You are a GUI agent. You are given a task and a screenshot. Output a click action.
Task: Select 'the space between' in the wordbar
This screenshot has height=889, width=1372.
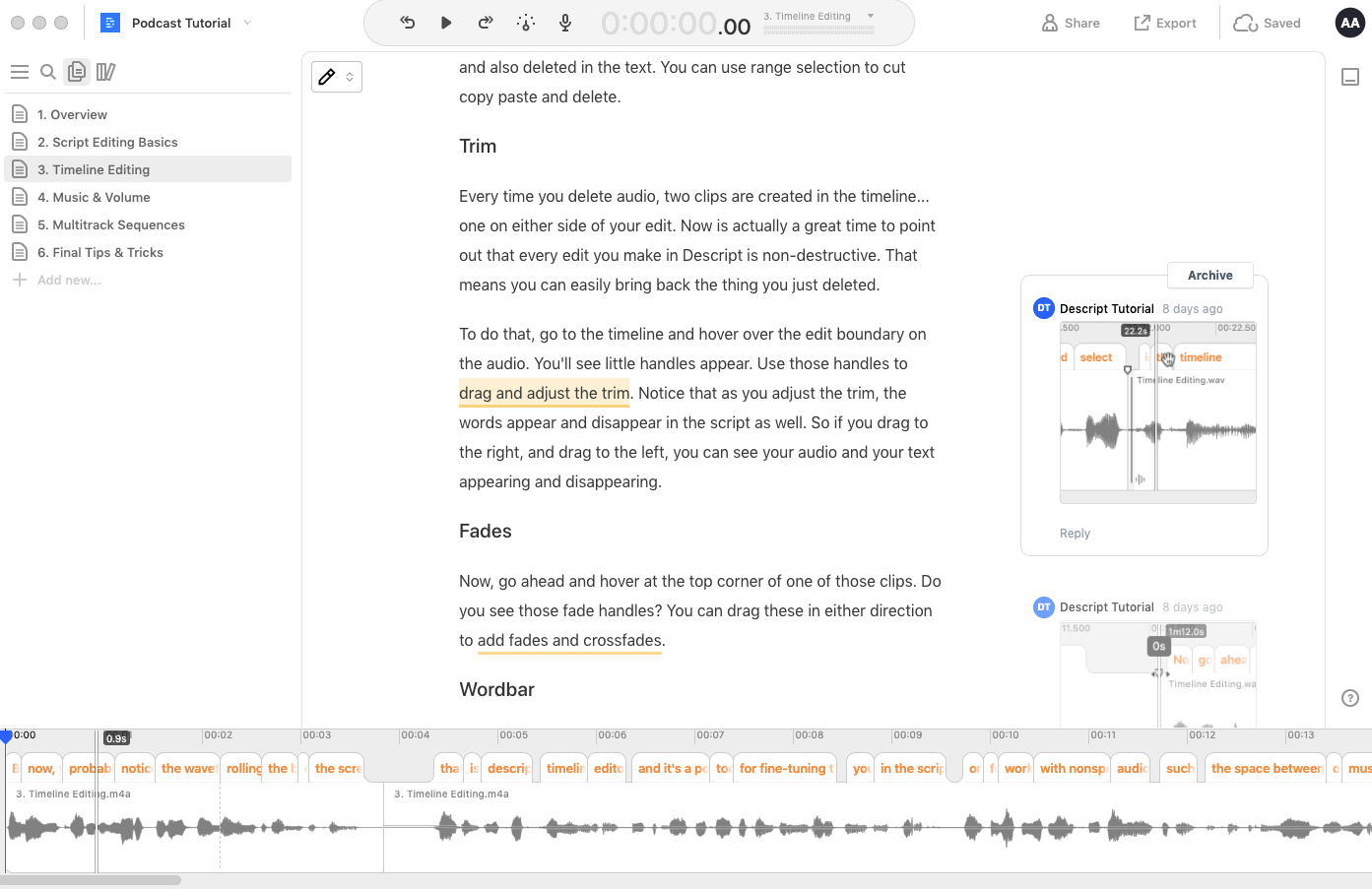1267,768
